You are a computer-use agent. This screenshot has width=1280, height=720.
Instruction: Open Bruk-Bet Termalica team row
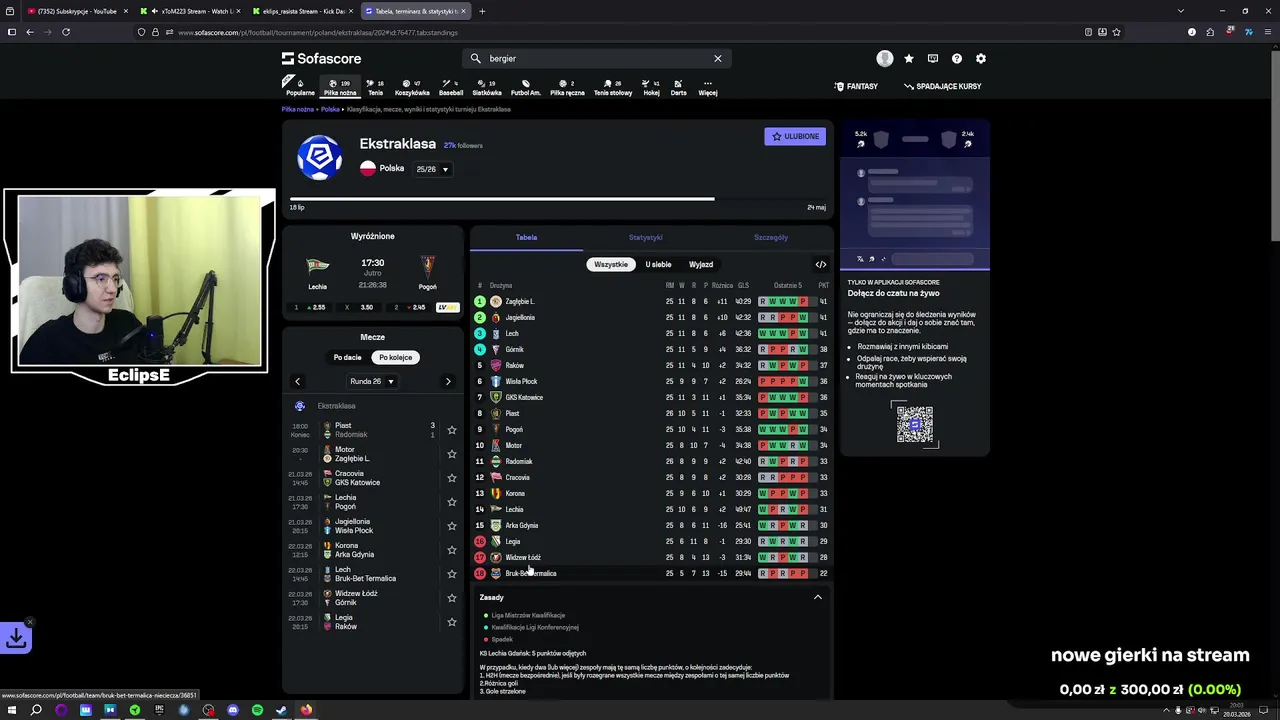(653, 574)
